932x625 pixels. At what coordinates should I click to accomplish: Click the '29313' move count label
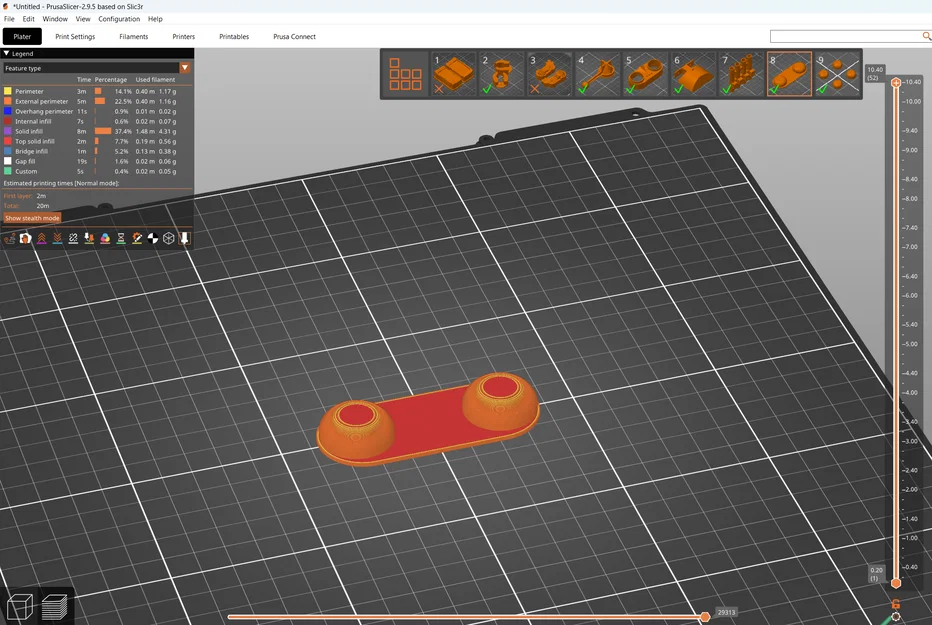726,612
